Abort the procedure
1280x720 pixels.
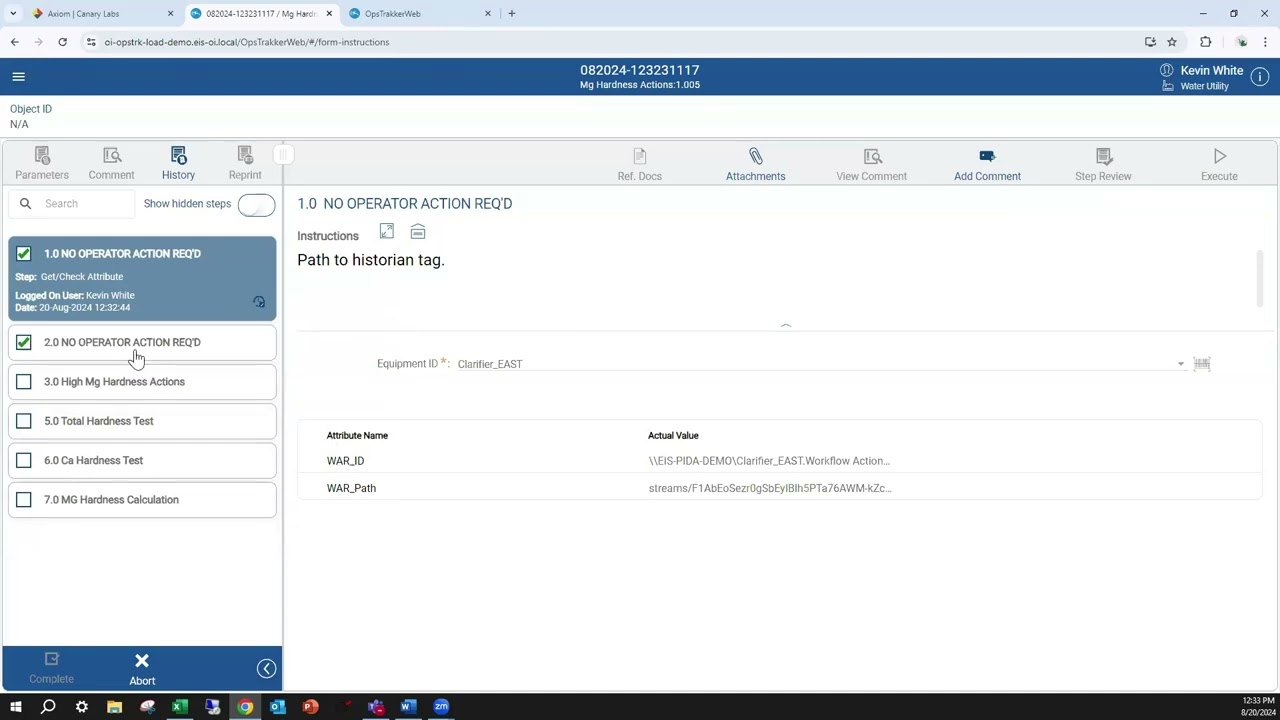tap(142, 669)
